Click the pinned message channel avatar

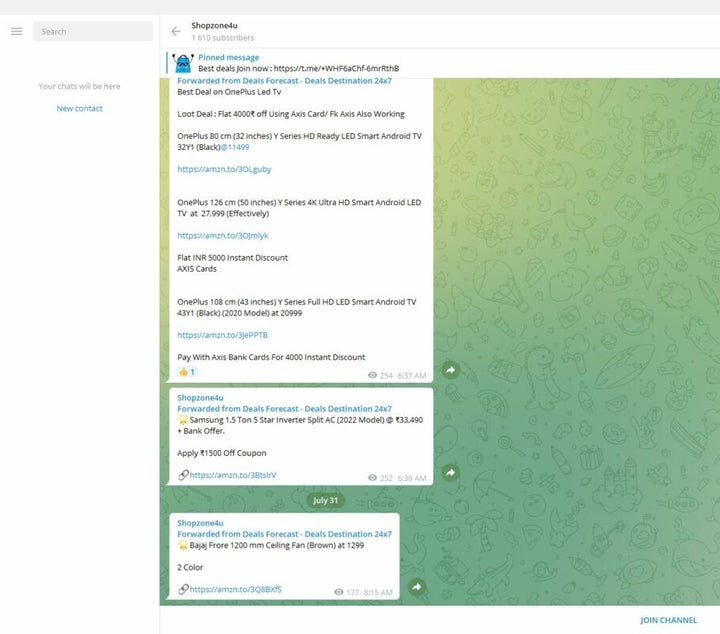pyautogui.click(x=182, y=62)
